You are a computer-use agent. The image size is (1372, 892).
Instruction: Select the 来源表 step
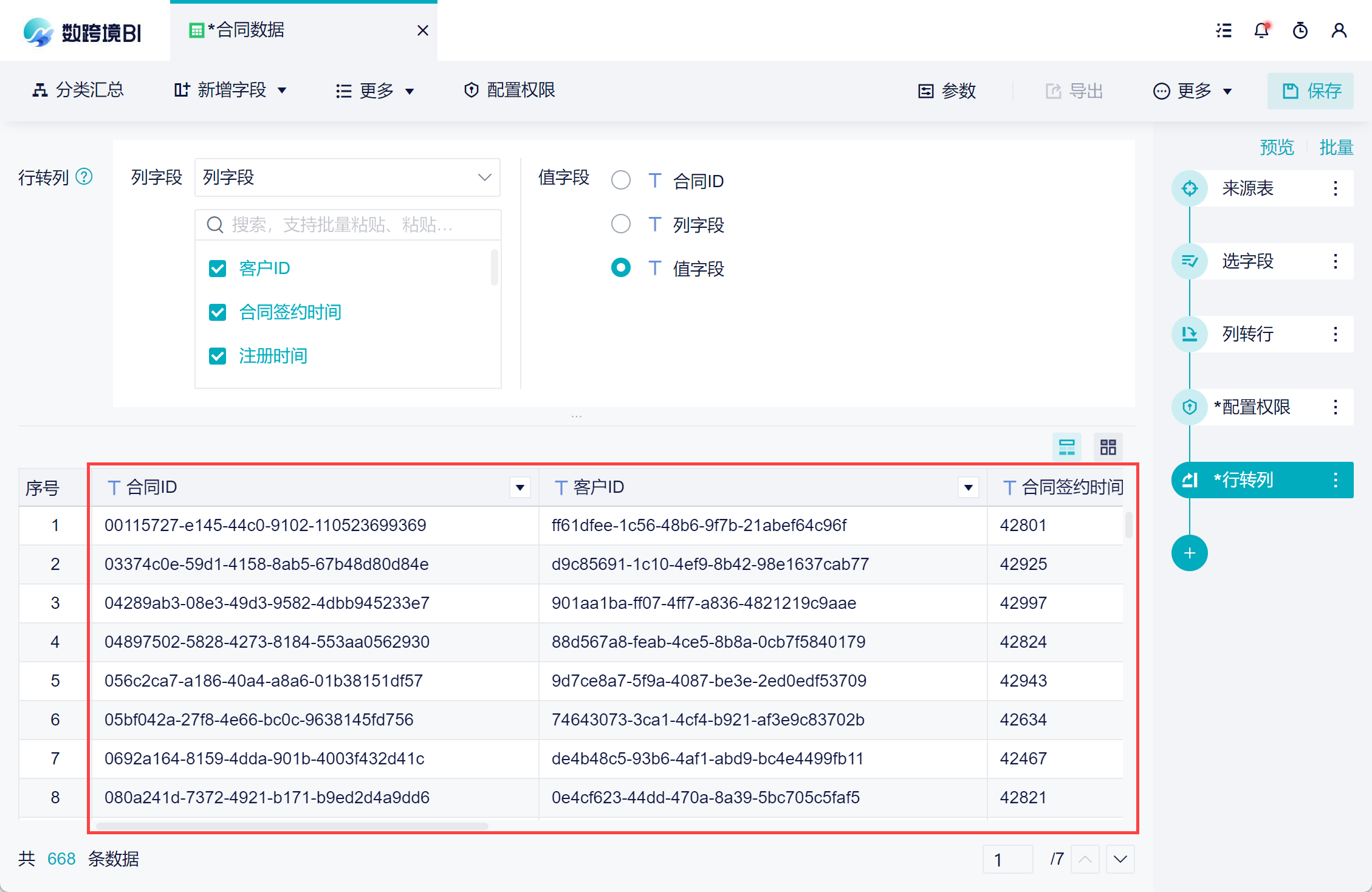click(1263, 188)
